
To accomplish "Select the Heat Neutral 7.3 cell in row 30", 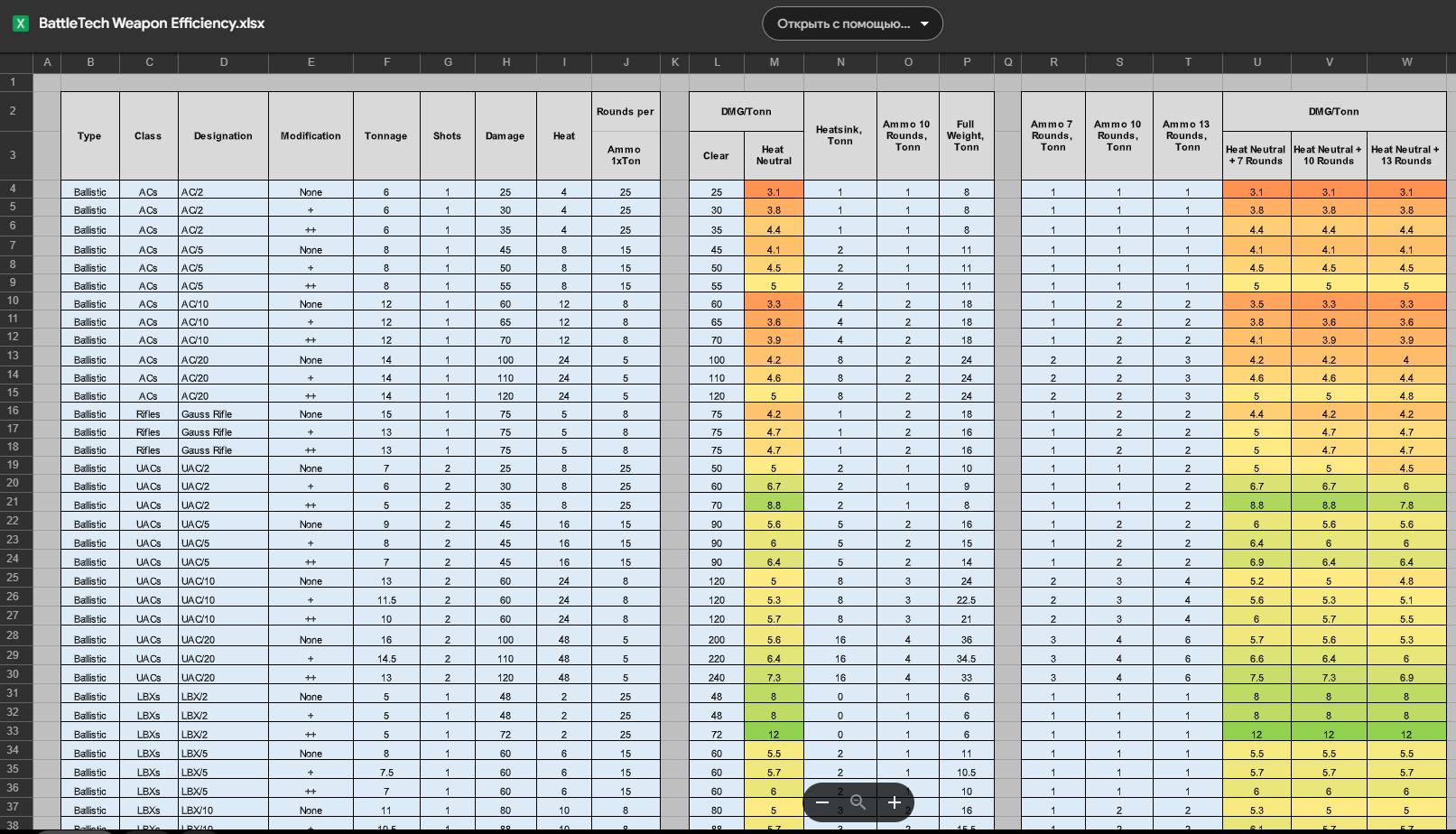I will point(774,677).
